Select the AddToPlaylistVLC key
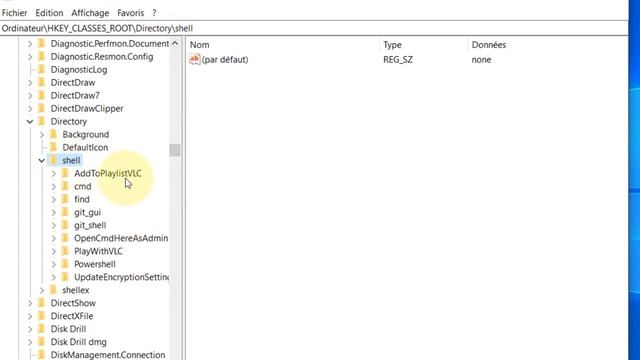This screenshot has width=640, height=360. pyautogui.click(x=108, y=173)
